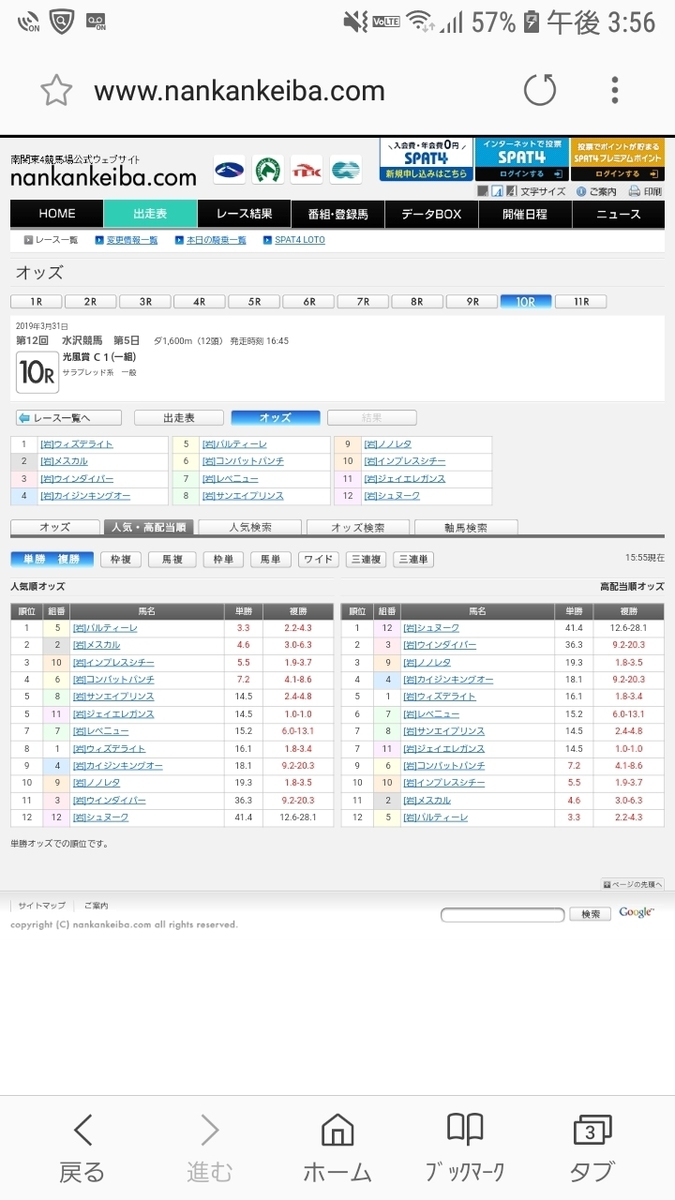Viewport: 675px width, 1200px height.
Task: Switch to the 9R race tab
Action: [x=470, y=301]
